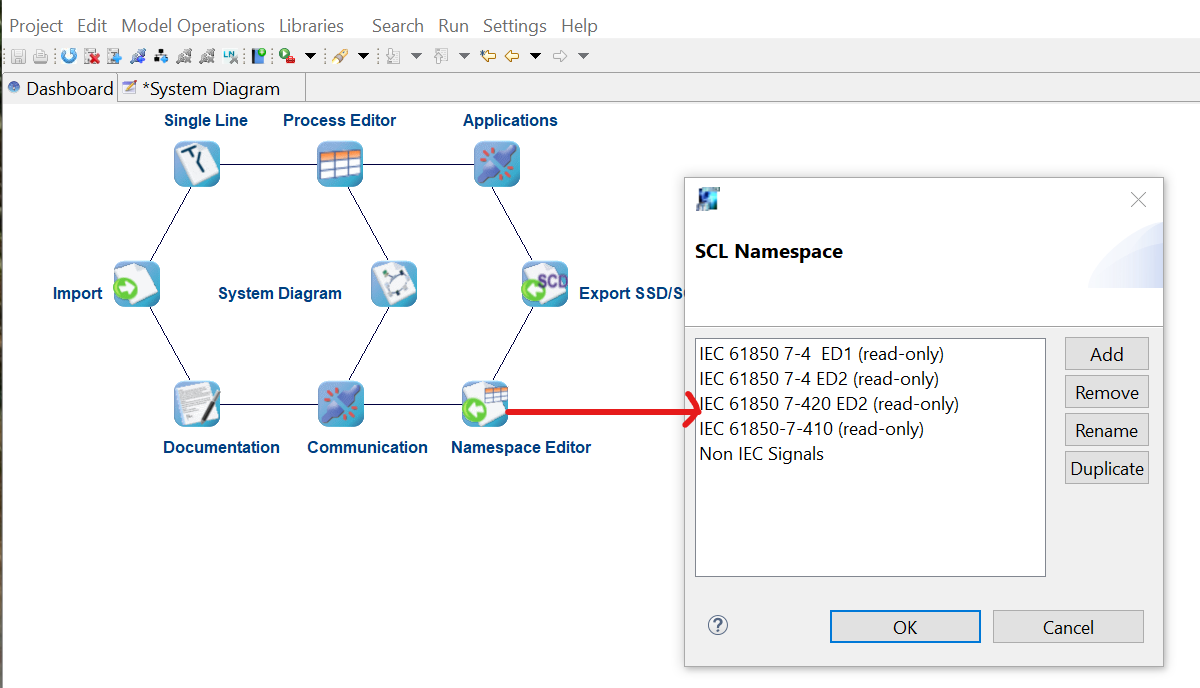Open the back navigation history dropdown

pyautogui.click(x=536, y=56)
